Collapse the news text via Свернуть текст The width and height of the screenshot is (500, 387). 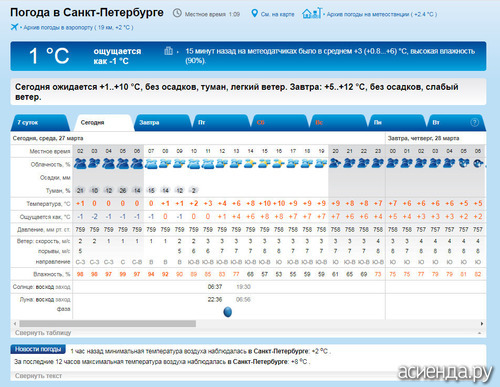pyautogui.click(x=38, y=376)
